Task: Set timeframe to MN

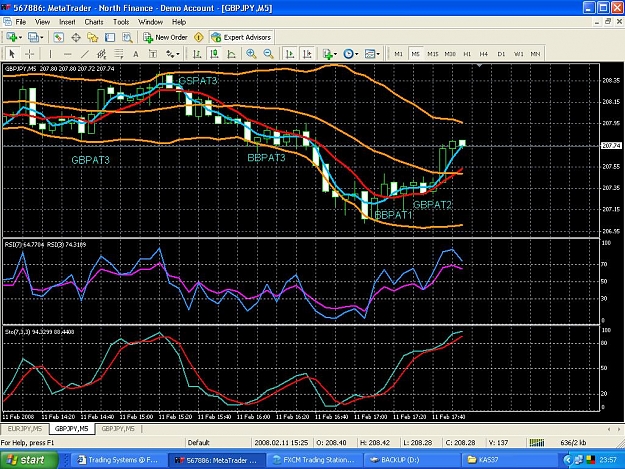Action: (535, 54)
